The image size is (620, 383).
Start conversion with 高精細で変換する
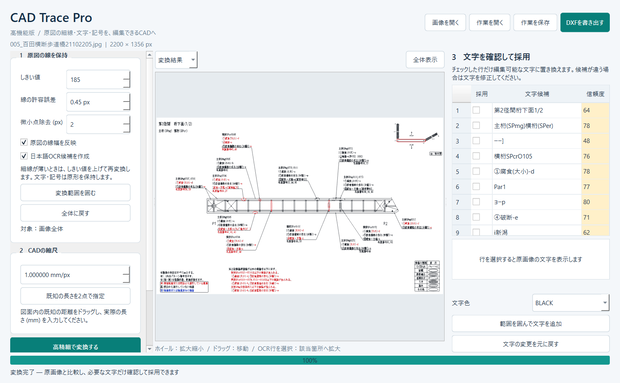tap(75, 345)
